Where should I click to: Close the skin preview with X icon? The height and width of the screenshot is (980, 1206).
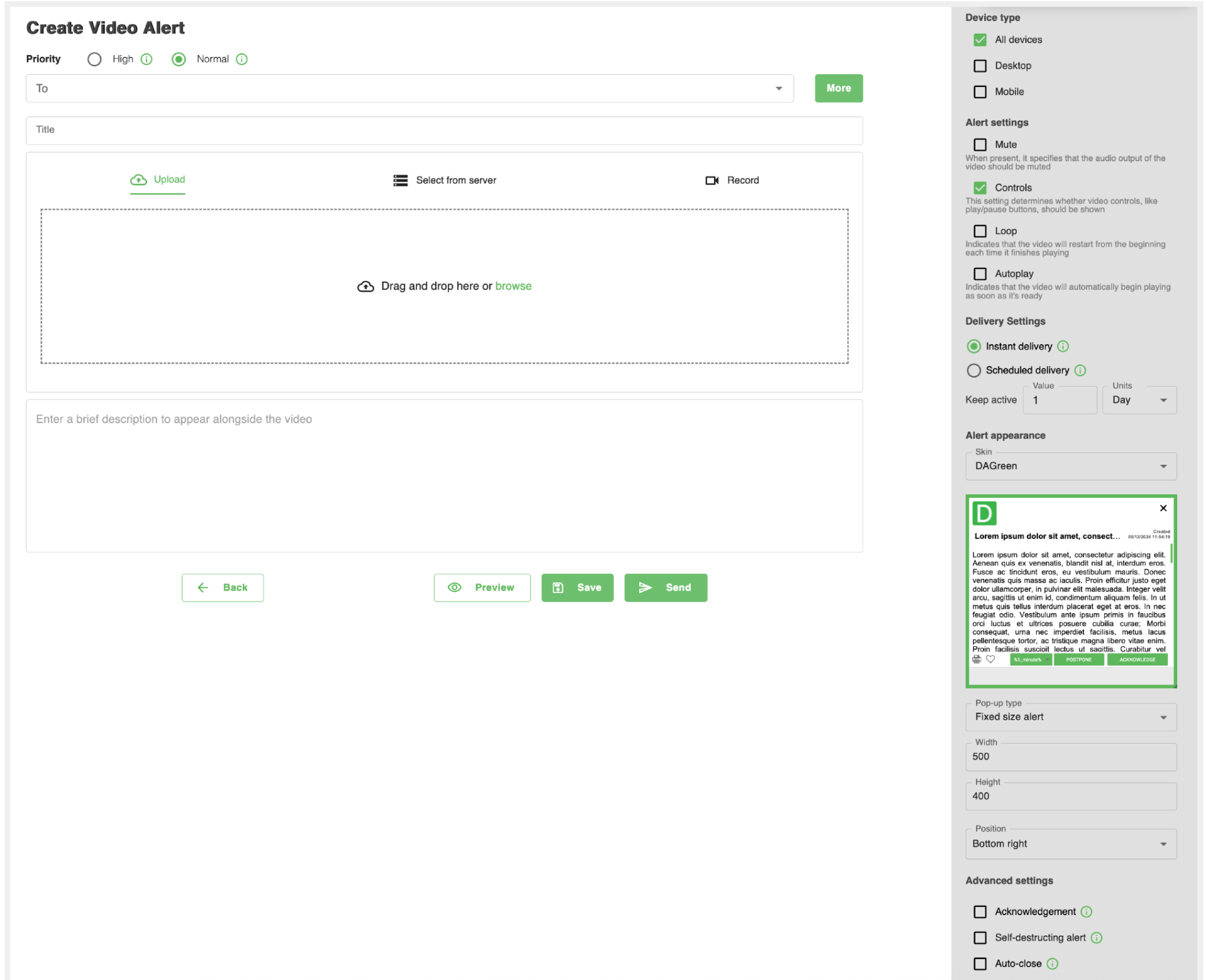click(1163, 508)
